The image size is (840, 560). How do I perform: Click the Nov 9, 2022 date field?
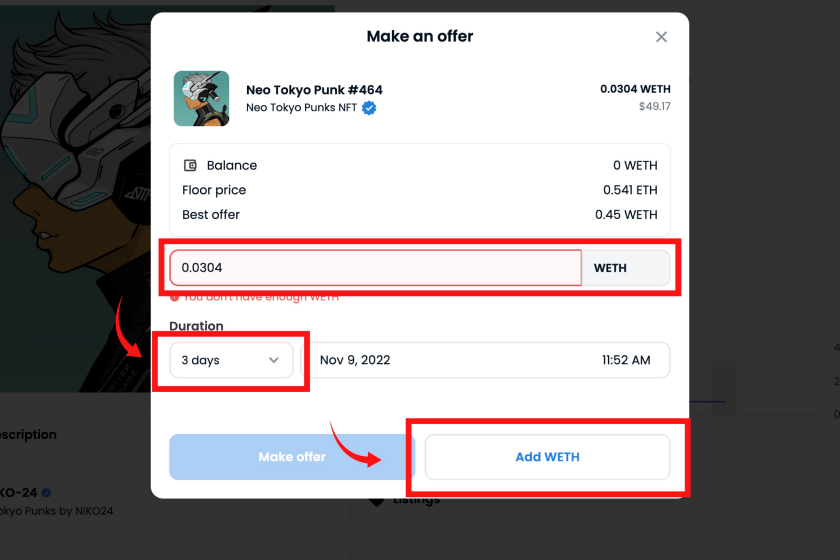[x=355, y=360]
